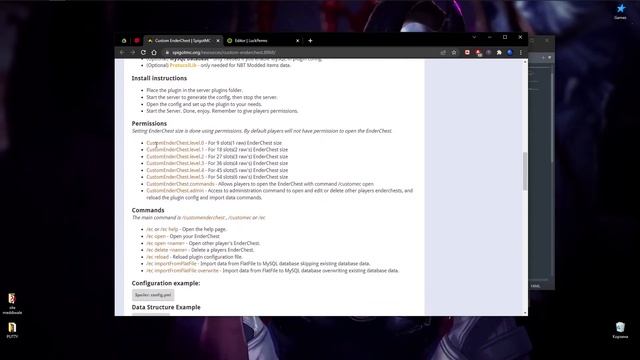
Task: Switch to Custom EnderChest SpigotMC tab
Action: pyautogui.click(x=182, y=41)
